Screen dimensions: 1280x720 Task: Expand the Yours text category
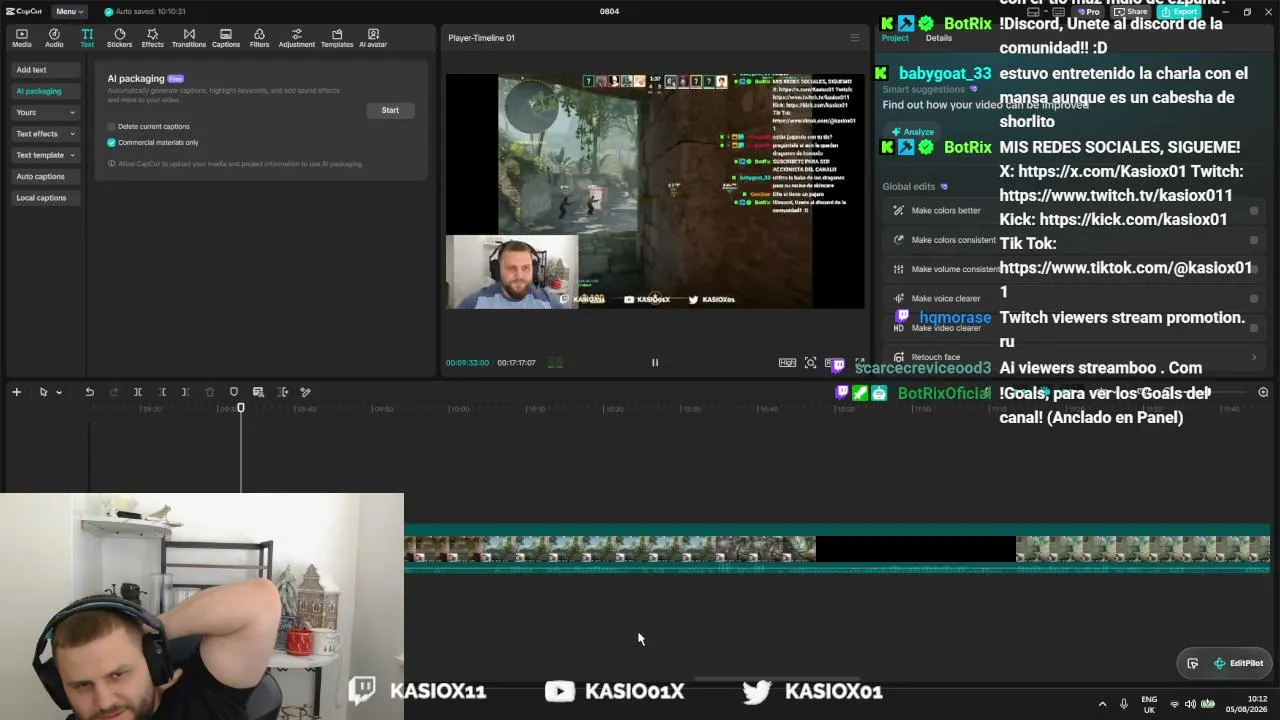[x=45, y=112]
